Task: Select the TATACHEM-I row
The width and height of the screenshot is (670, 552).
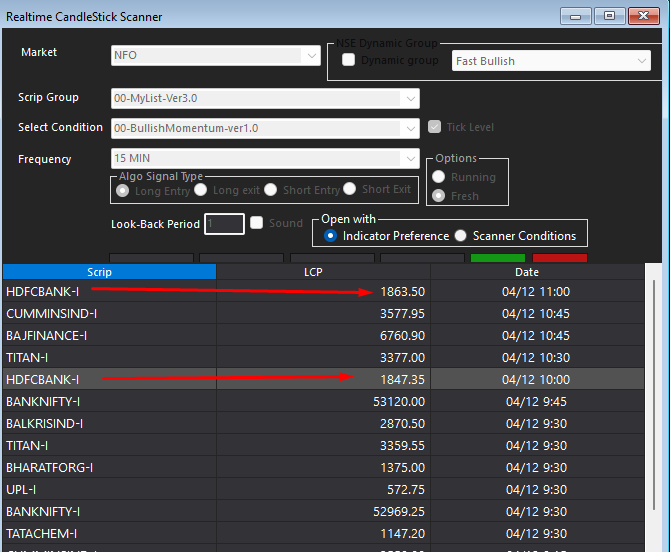Action: (323, 534)
